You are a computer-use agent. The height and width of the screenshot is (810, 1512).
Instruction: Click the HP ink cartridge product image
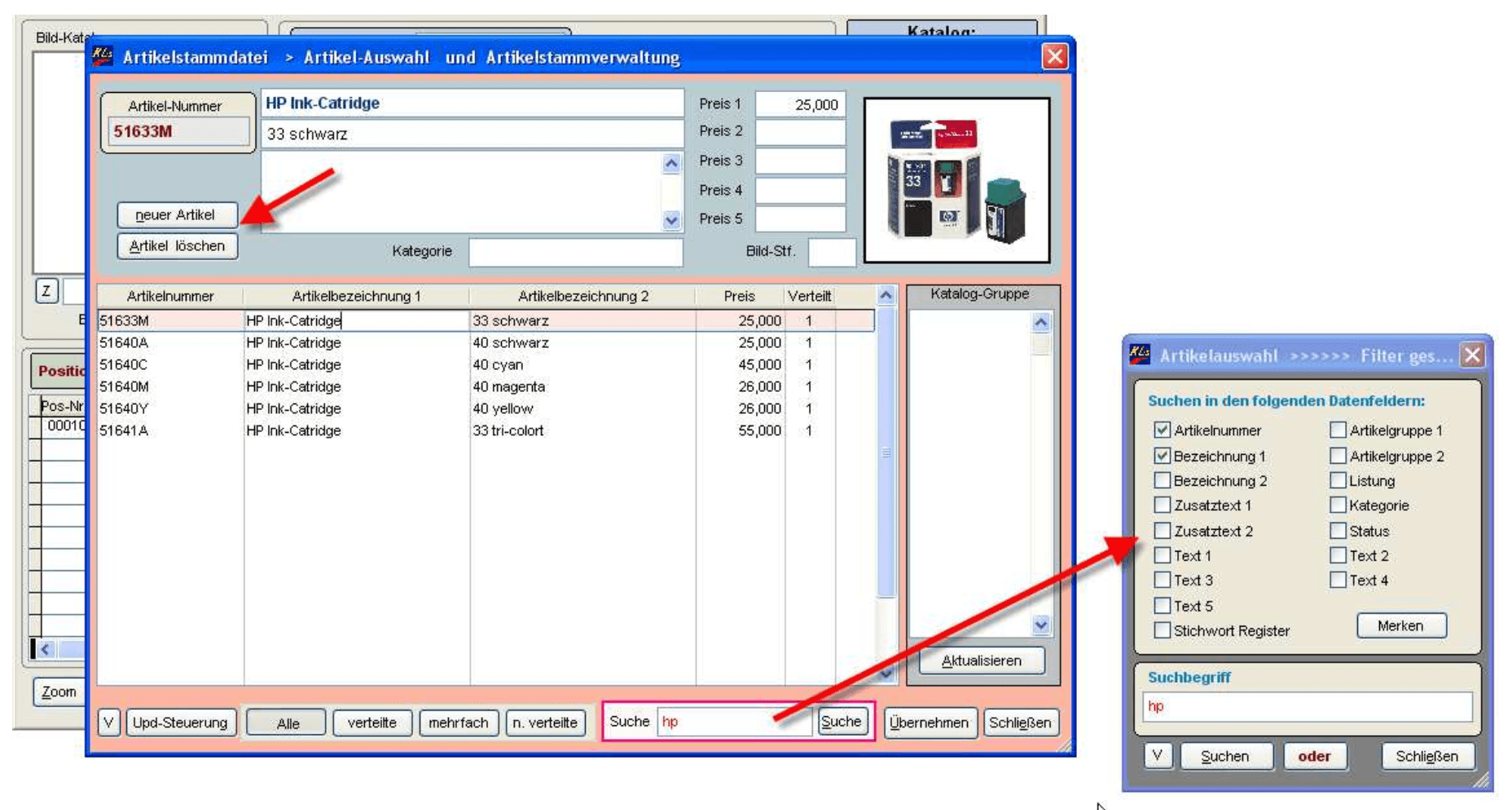point(956,180)
